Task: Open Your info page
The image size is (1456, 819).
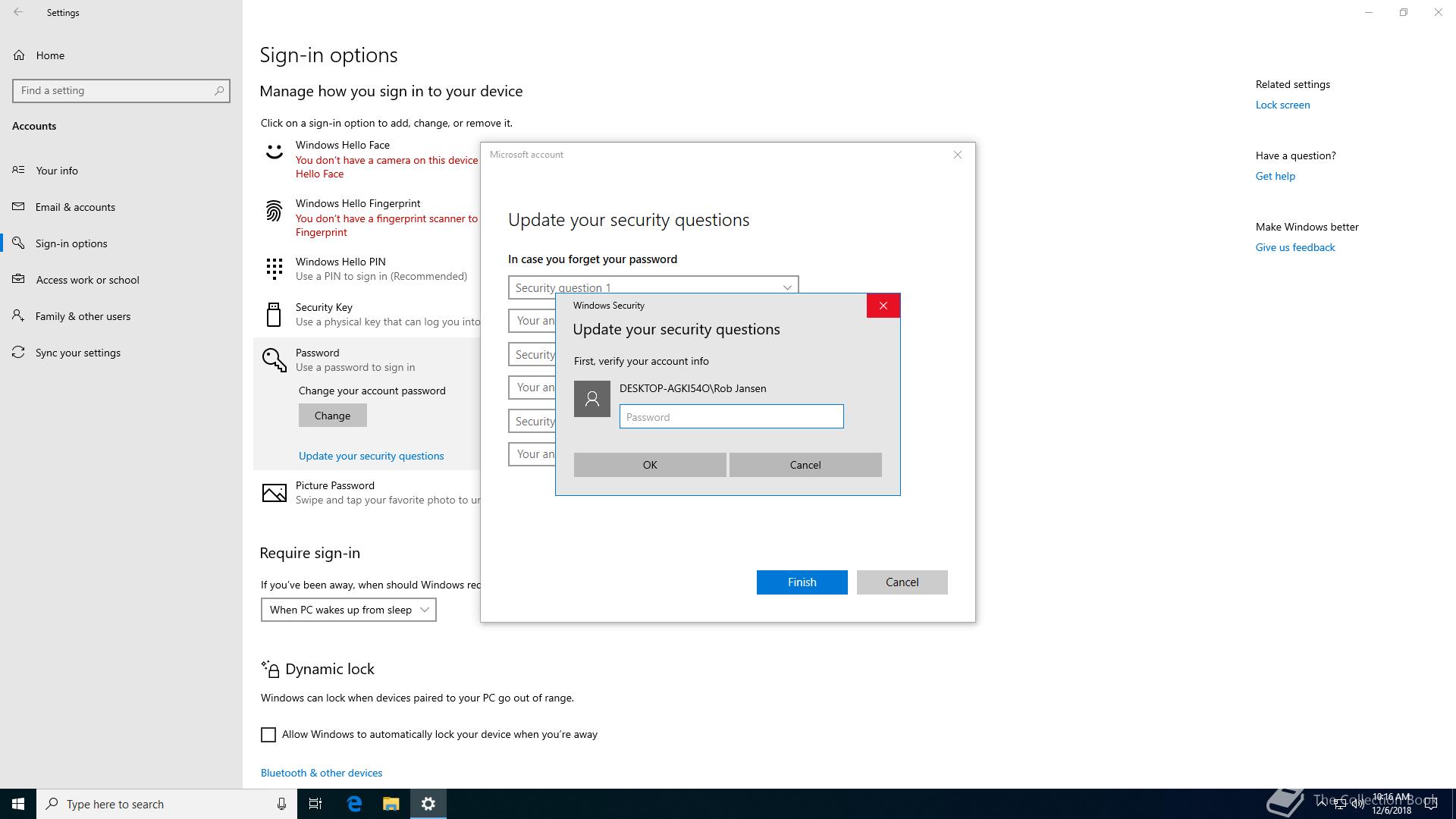Action: [x=121, y=171]
